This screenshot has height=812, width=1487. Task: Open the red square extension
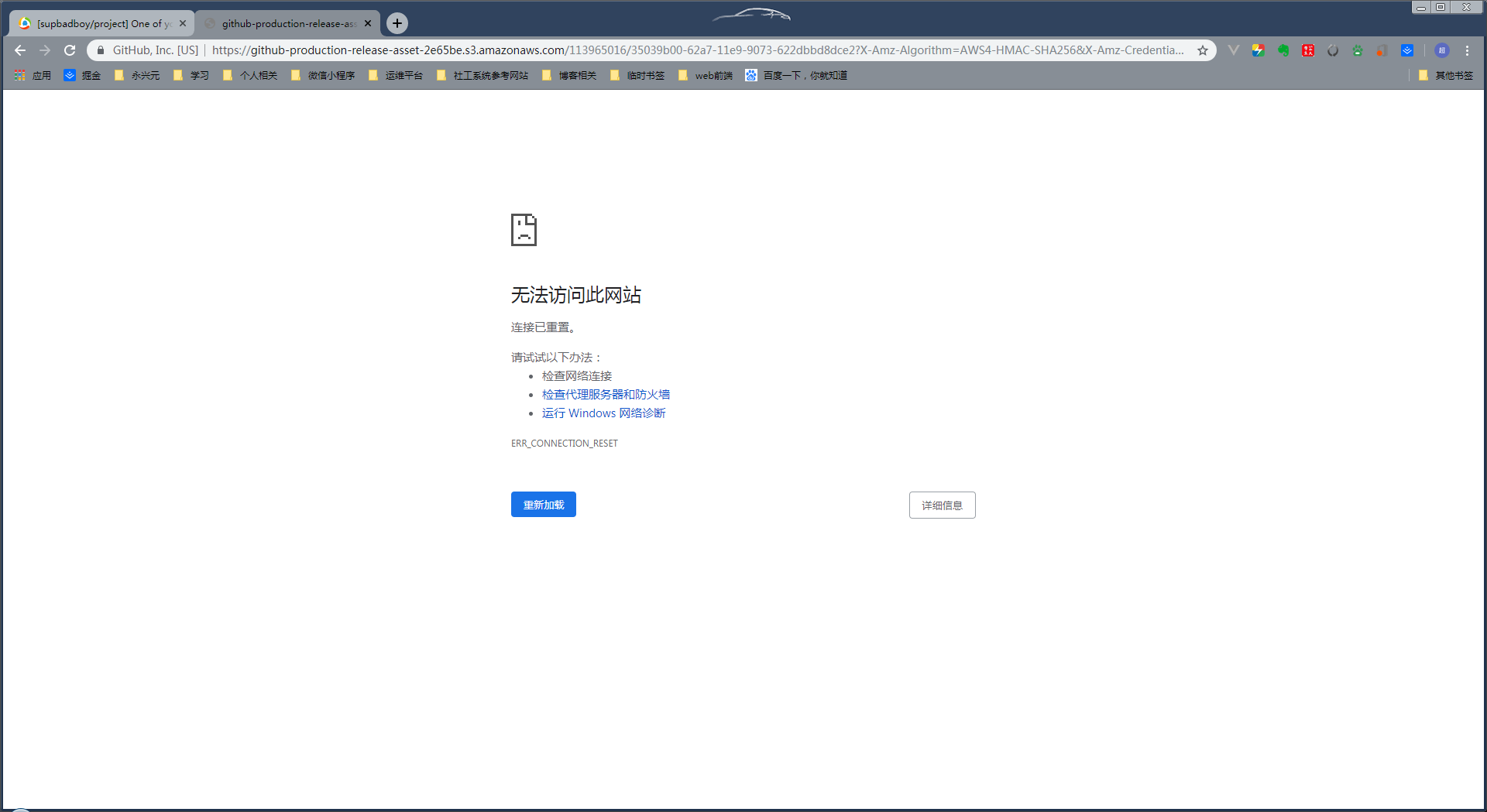click(1307, 50)
